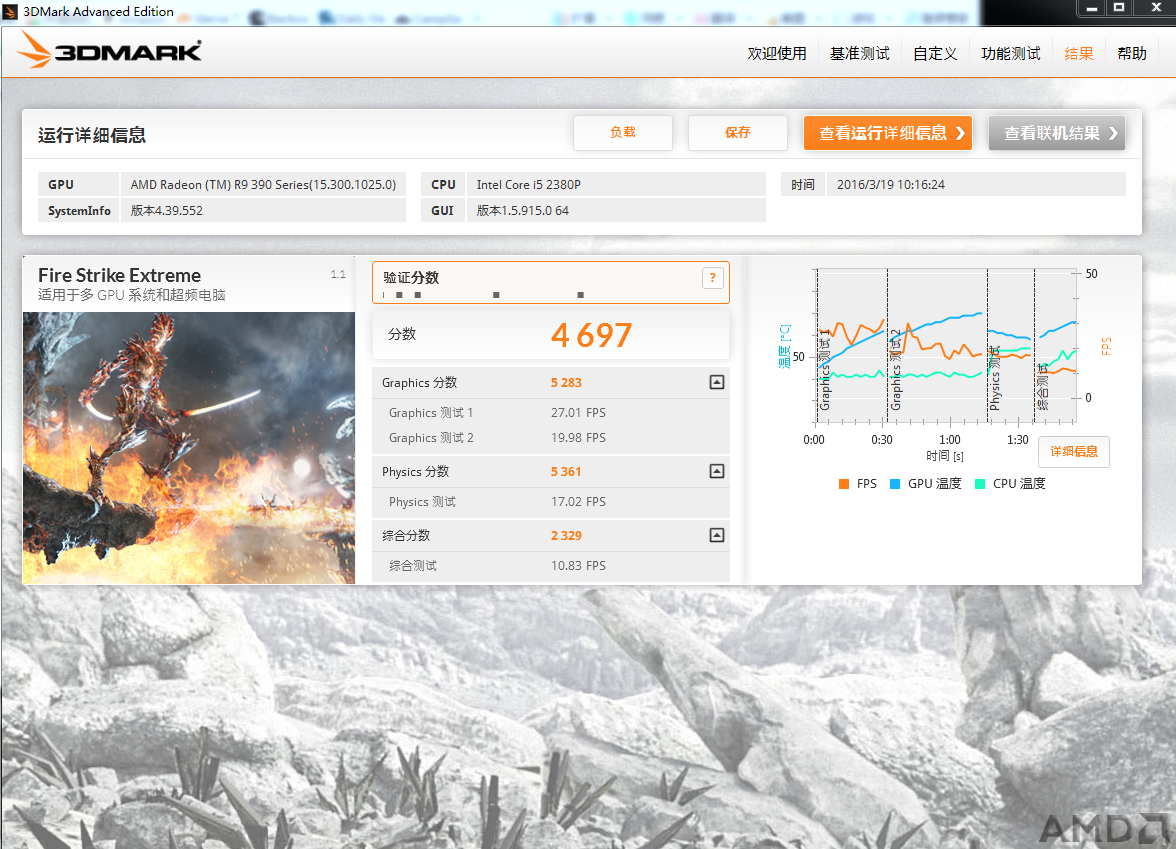The image size is (1176, 849).
Task: Click the 保存 button
Action: pos(737,133)
